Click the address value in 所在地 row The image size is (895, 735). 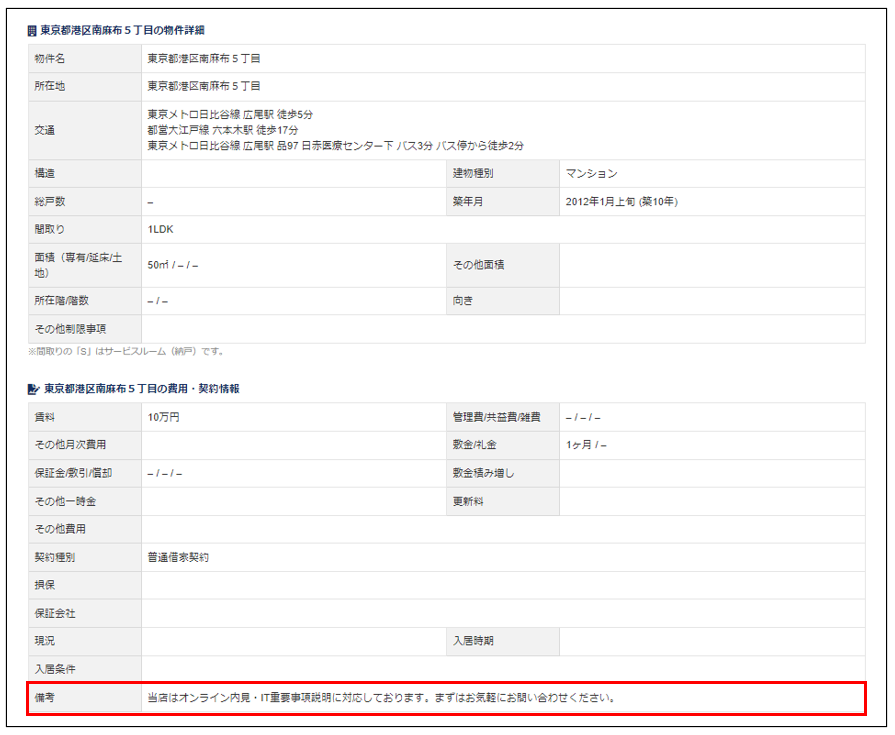[203, 87]
